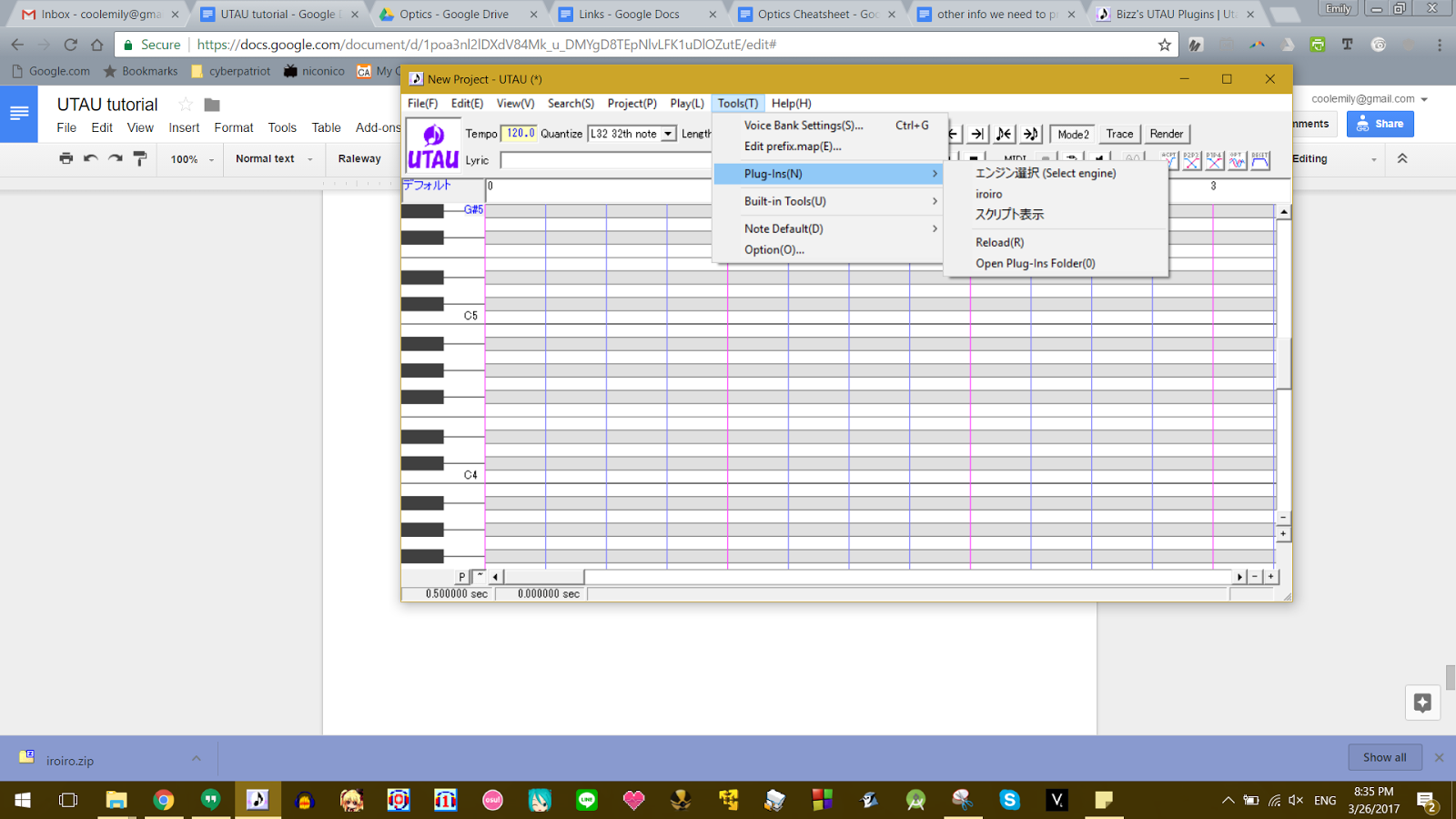Switch to the Optics - Google Drive tab
The height and width of the screenshot is (819, 1456).
453,15
